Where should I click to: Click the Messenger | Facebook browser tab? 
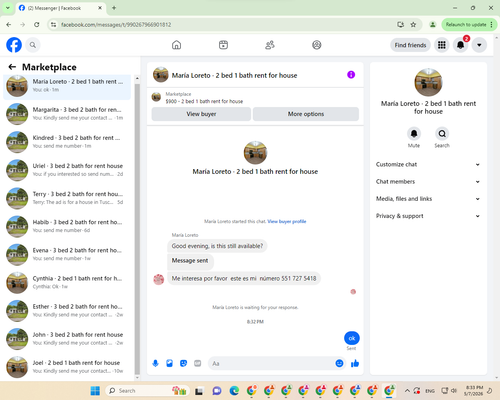[x=60, y=8]
